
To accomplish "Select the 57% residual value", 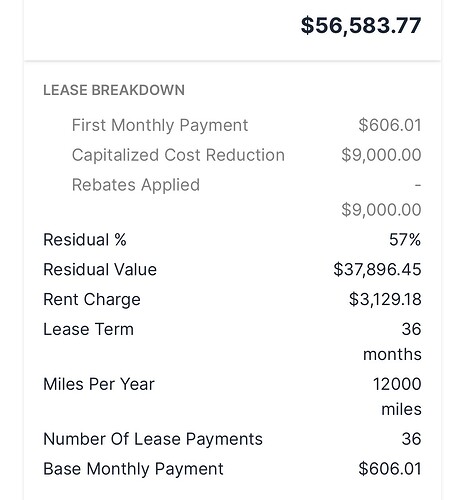I will (x=405, y=240).
